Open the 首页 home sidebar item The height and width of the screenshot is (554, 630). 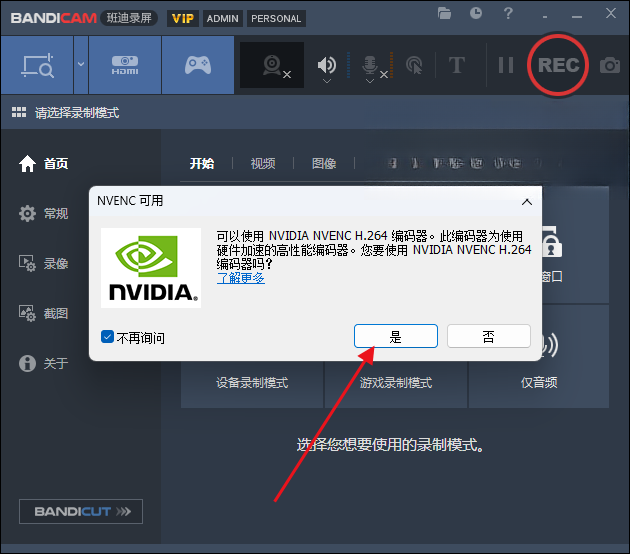43,164
